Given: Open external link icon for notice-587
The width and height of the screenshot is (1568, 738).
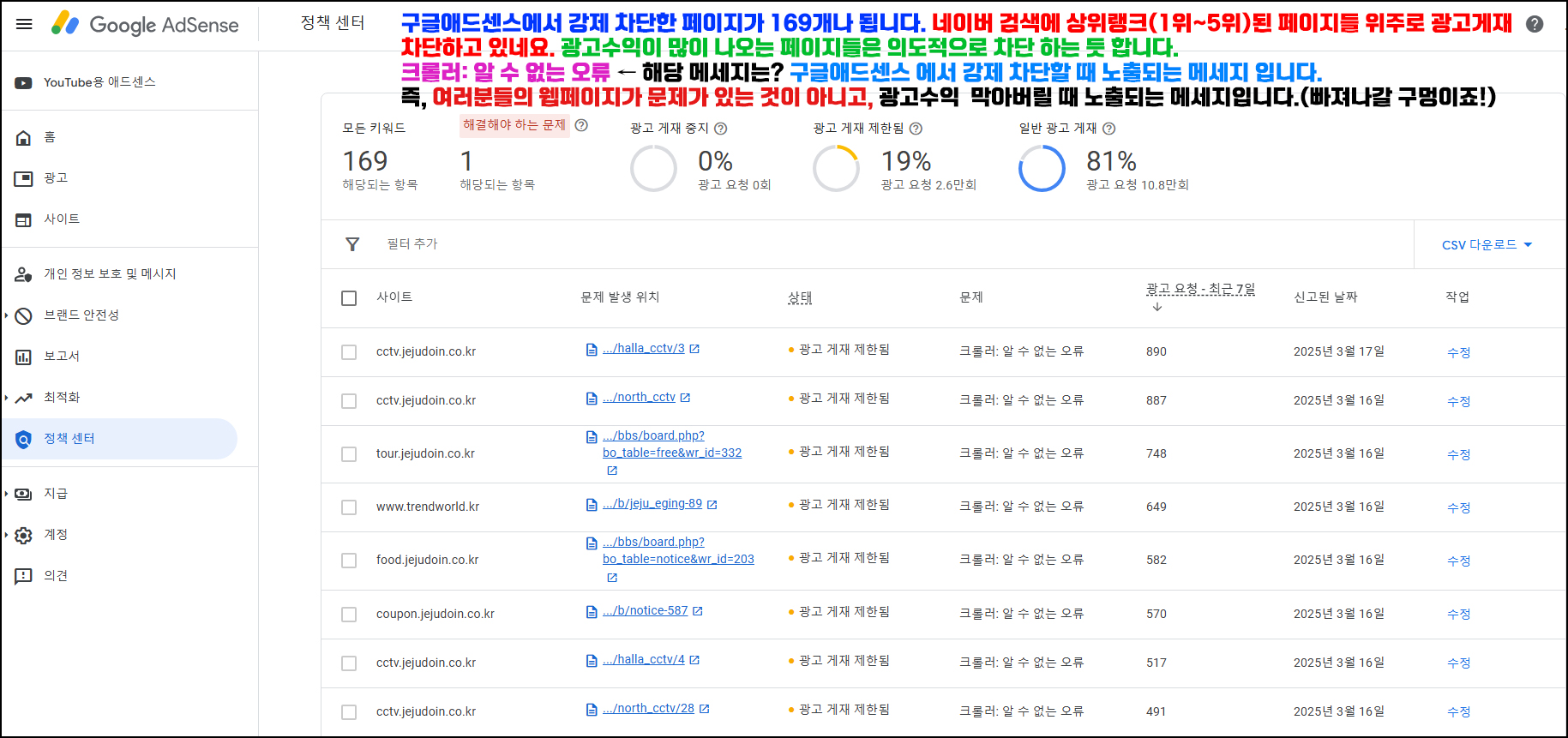Looking at the screenshot, I should click(698, 611).
